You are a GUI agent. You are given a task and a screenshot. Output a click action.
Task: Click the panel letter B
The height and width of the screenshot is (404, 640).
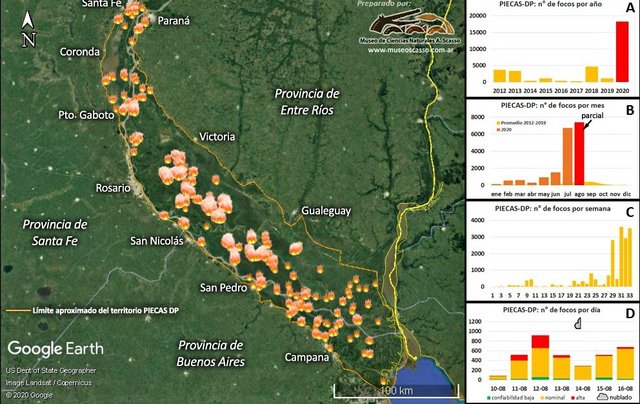(630, 110)
